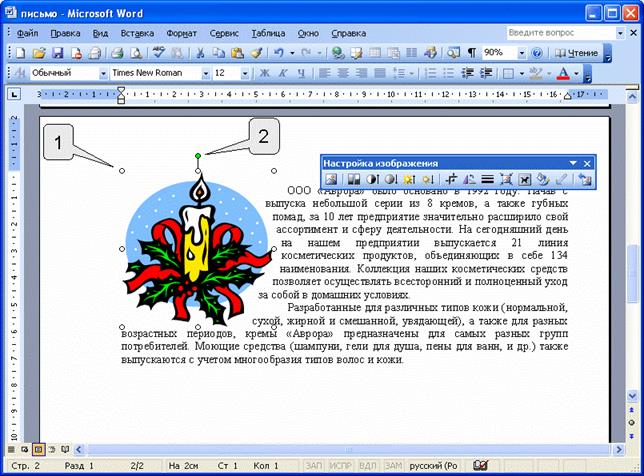644x476 pixels.
Task: Click the green rotation handle above the candle image
Action: 198,155
